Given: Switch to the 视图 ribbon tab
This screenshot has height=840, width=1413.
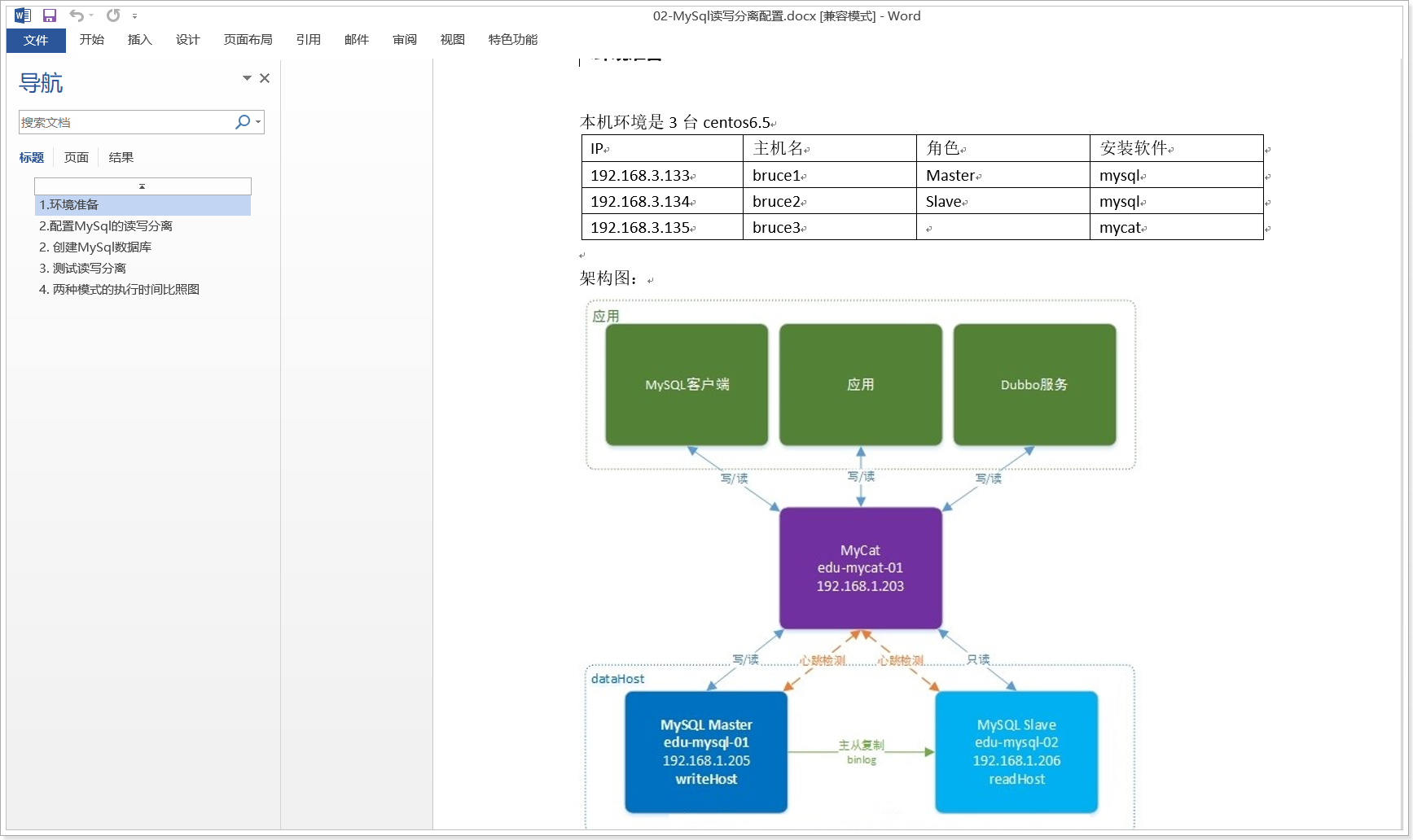Looking at the screenshot, I should click(x=452, y=40).
